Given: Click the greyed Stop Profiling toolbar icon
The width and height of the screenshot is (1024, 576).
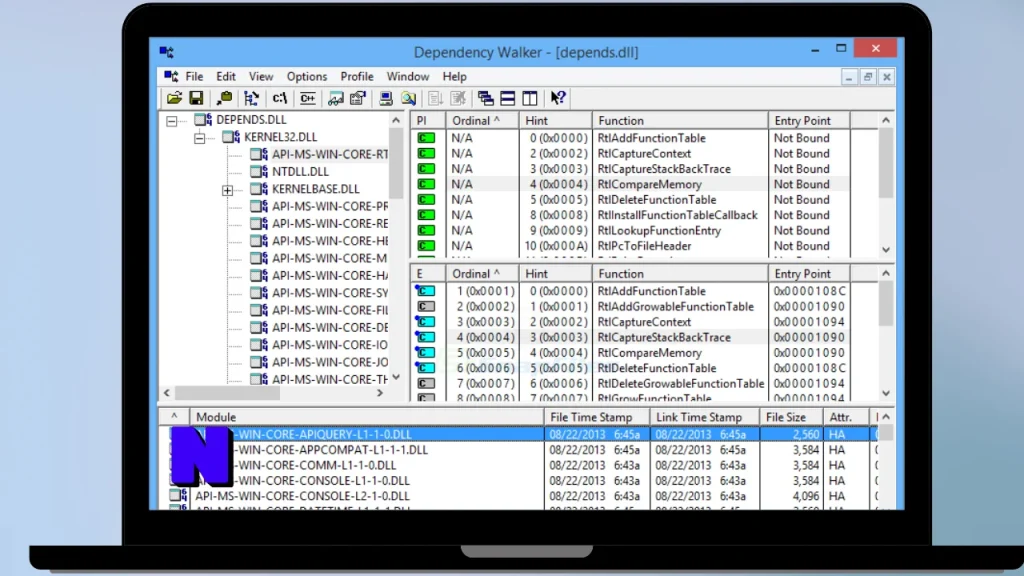Looking at the screenshot, I should point(458,98).
